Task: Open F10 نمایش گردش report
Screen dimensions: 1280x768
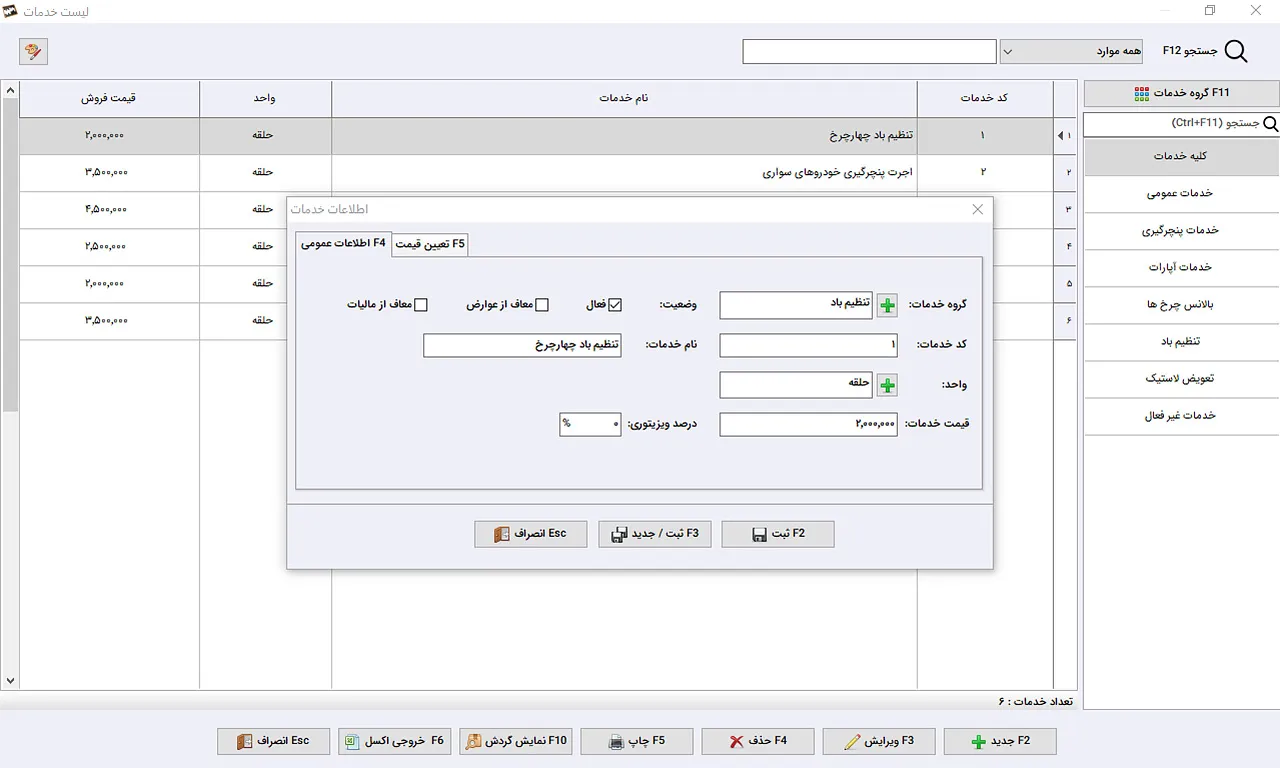Action: coord(516,741)
